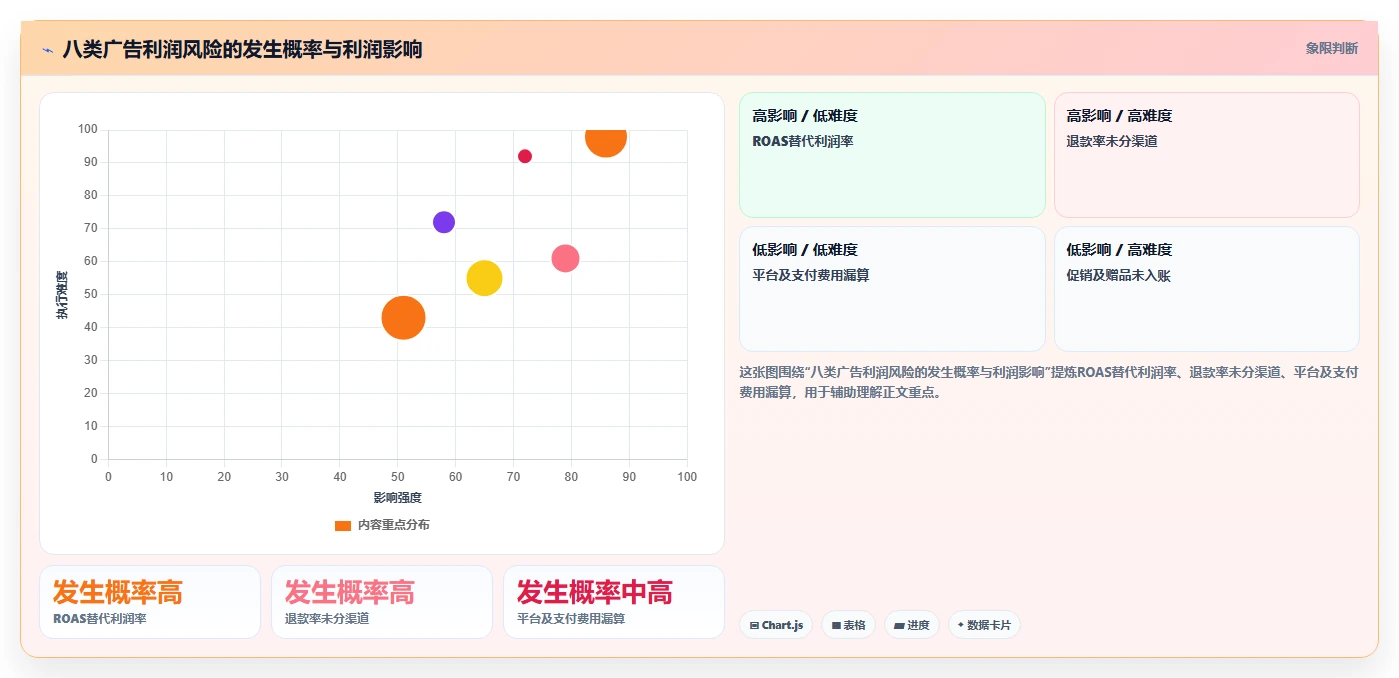Click the pink 发生概率高 card for 退款率未分渠道

tap(382, 602)
